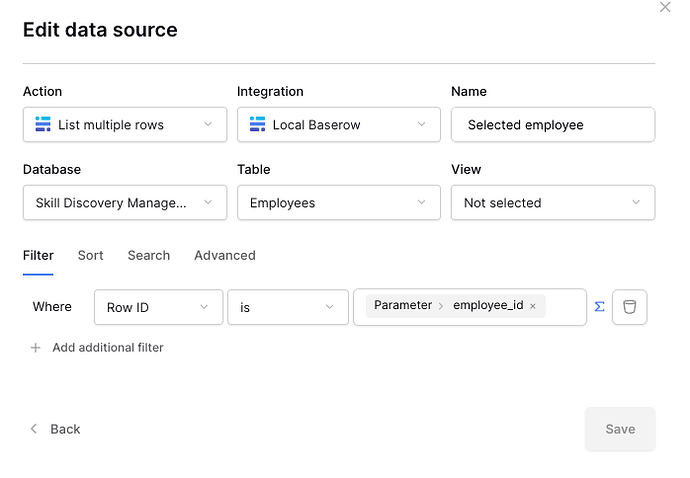Screen dimensions: 690x478
Task: Click Add additional filter
Action: pos(108,348)
